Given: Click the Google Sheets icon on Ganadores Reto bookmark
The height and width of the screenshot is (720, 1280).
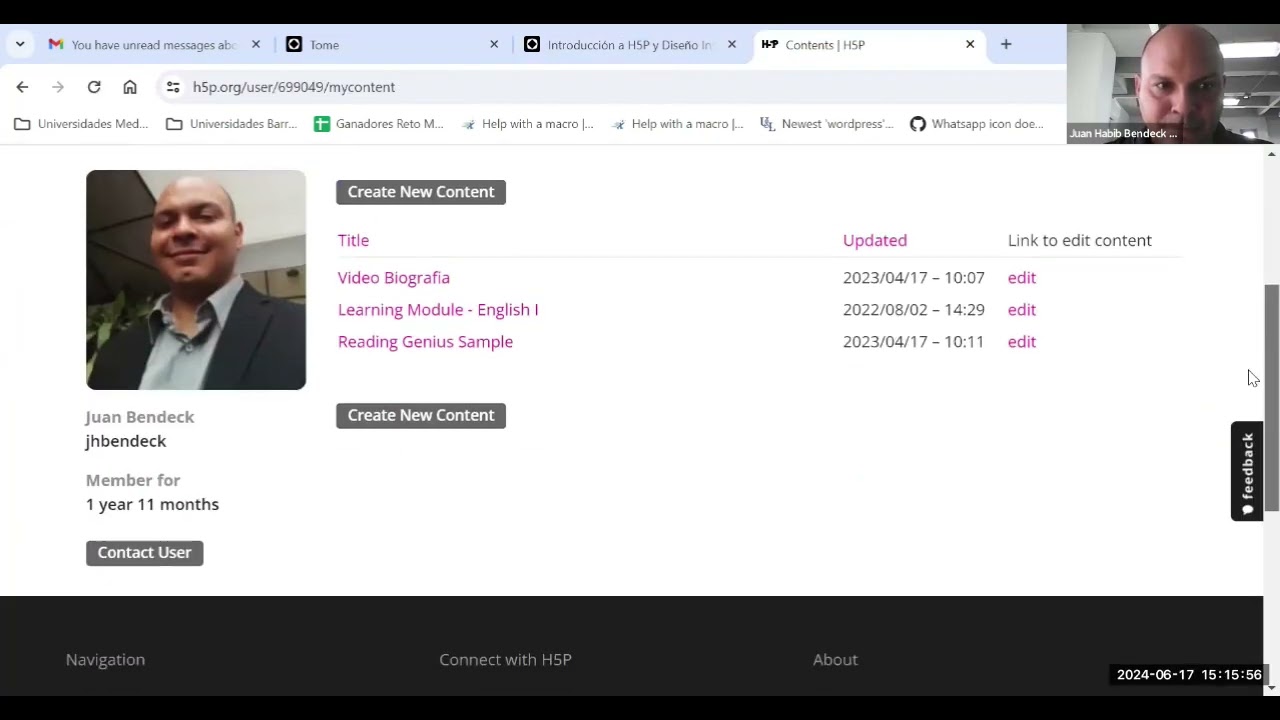Looking at the screenshot, I should click(x=322, y=123).
